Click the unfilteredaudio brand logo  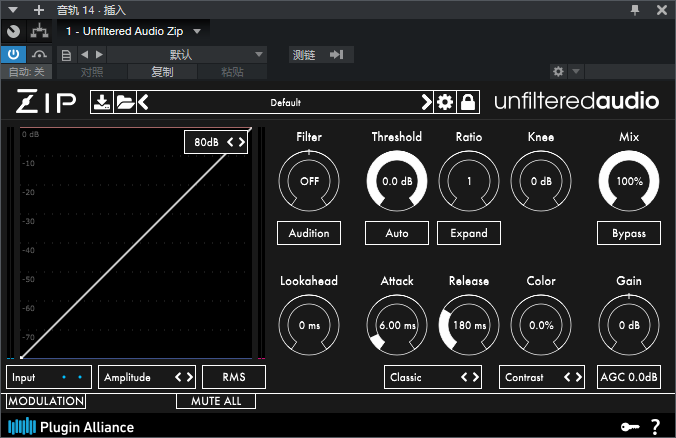click(576, 101)
